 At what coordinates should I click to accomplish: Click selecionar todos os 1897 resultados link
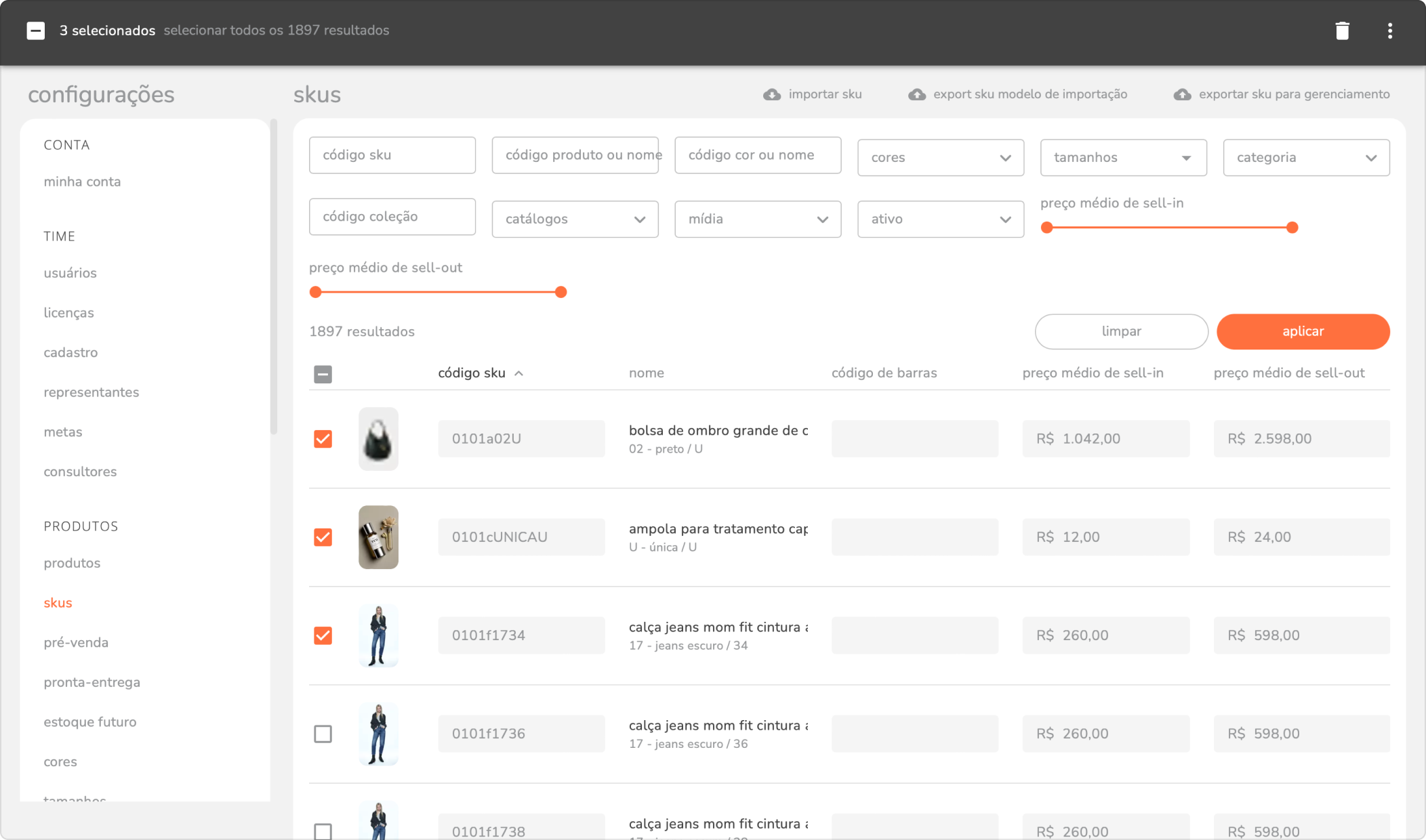tap(276, 30)
